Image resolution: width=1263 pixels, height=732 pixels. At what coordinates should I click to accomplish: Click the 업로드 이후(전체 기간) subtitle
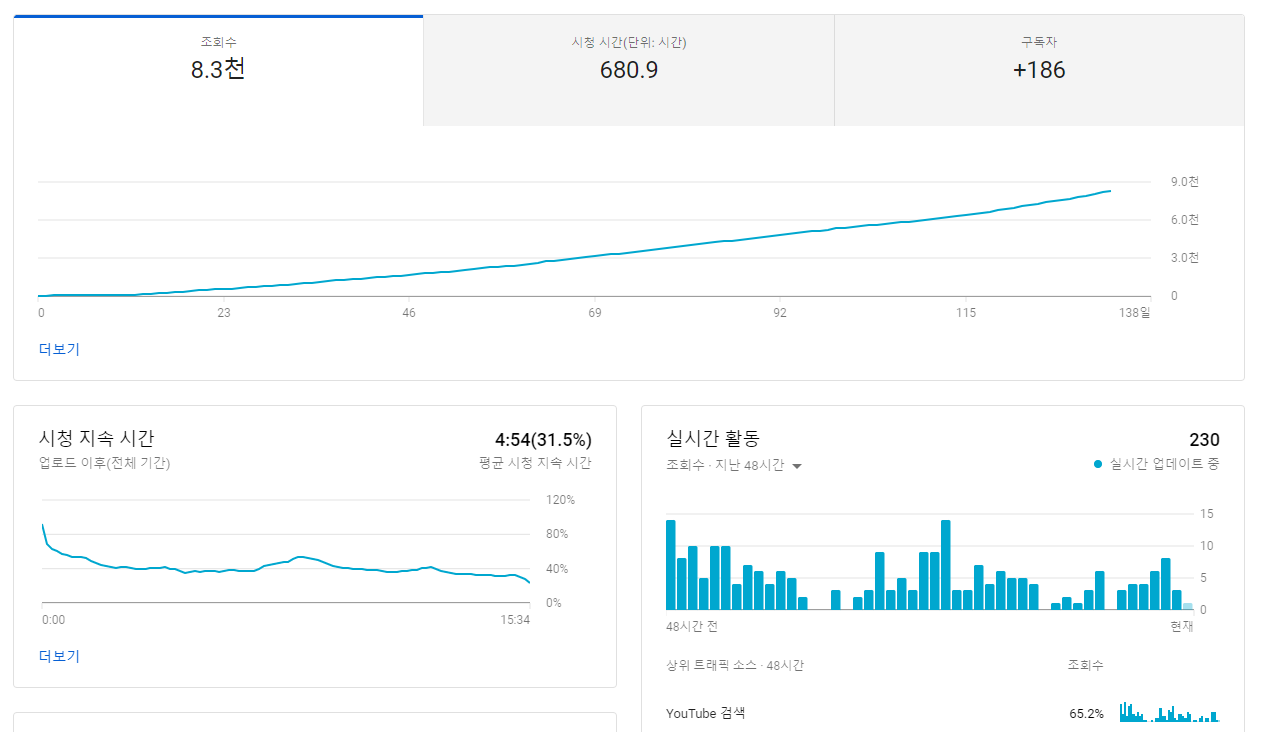(x=104, y=463)
